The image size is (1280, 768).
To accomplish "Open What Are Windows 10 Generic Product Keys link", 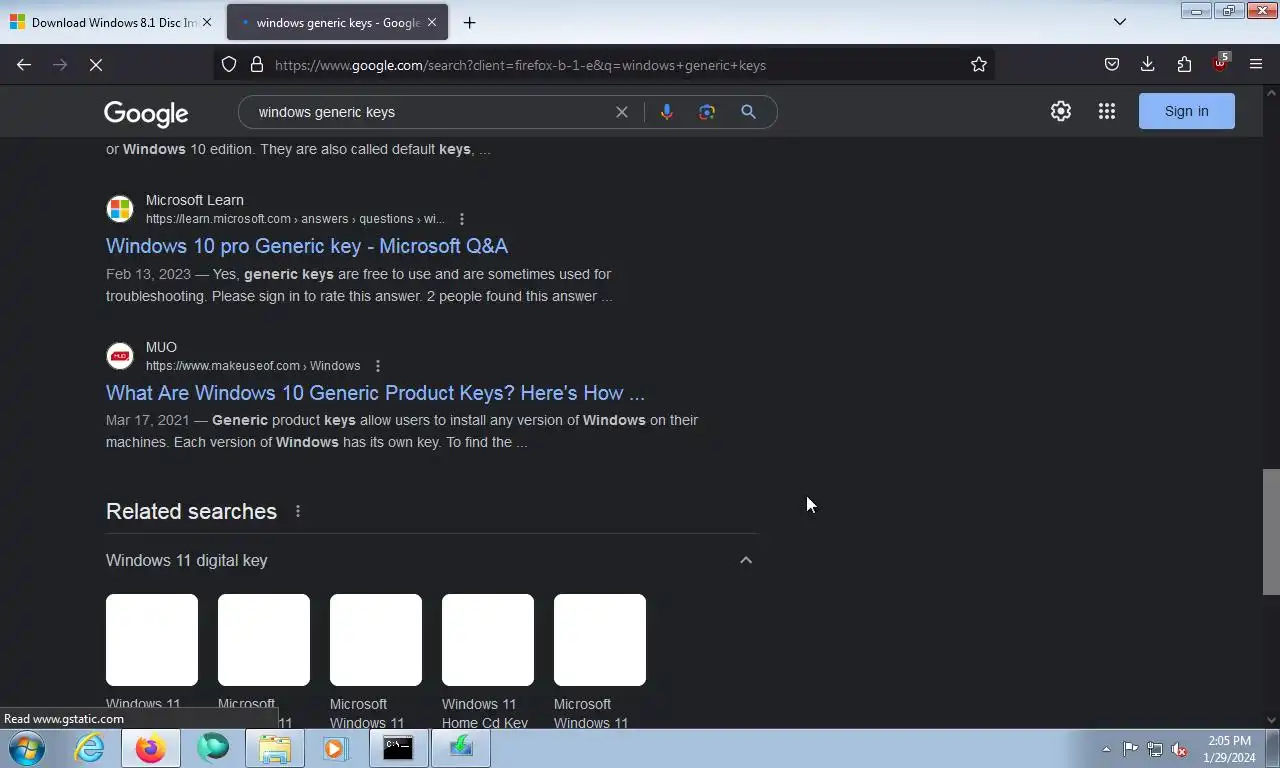I will click(375, 393).
